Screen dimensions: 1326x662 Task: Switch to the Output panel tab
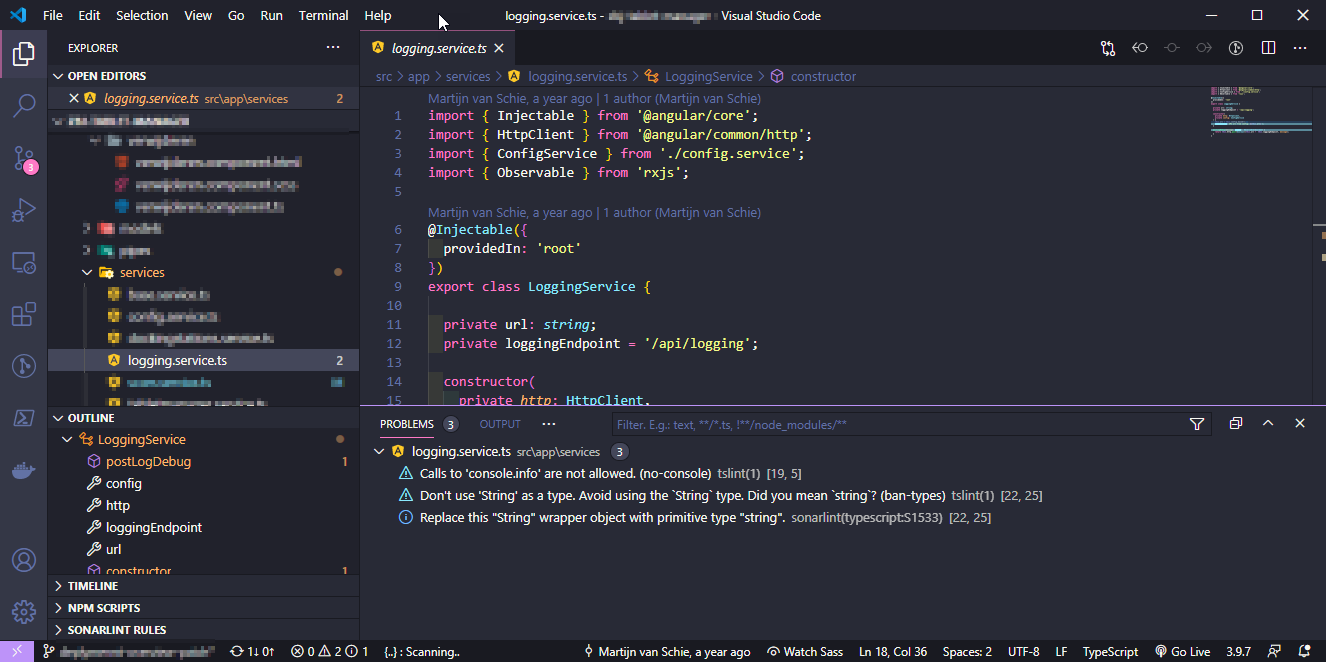pos(500,424)
